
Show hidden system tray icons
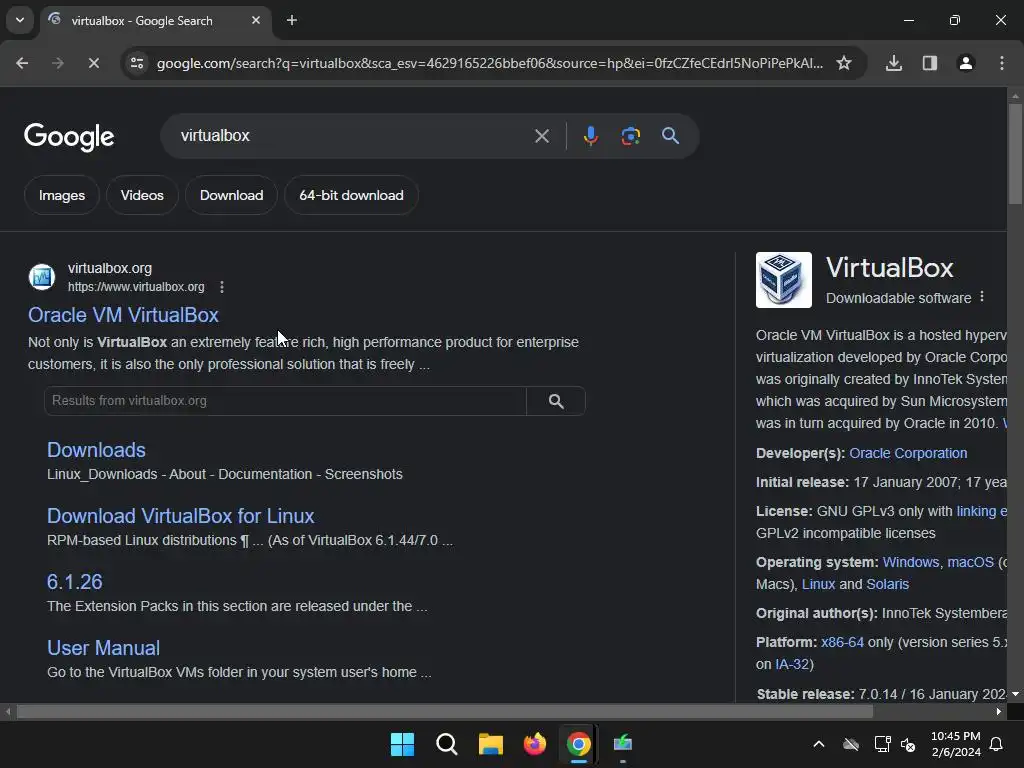[x=819, y=744]
